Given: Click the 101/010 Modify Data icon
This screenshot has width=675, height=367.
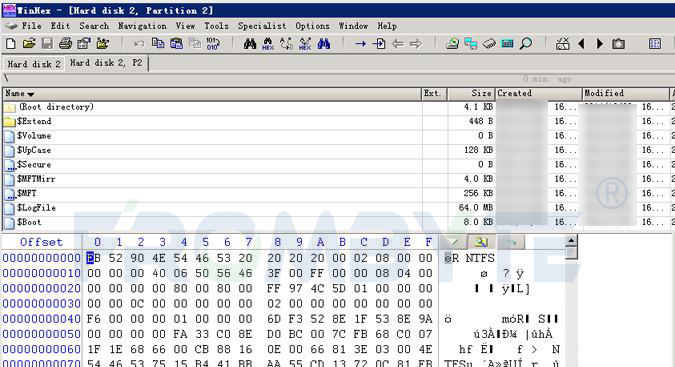Looking at the screenshot, I should coord(213,43).
